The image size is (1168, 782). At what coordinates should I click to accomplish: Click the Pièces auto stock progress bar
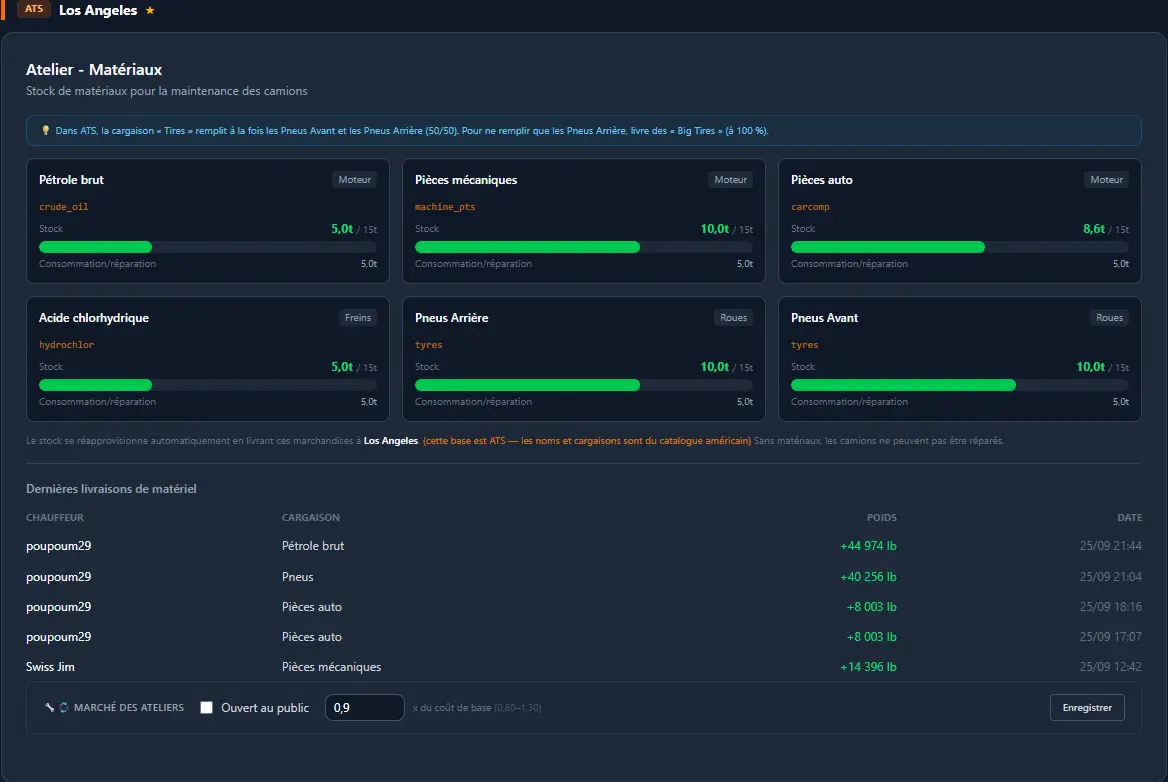click(959, 247)
